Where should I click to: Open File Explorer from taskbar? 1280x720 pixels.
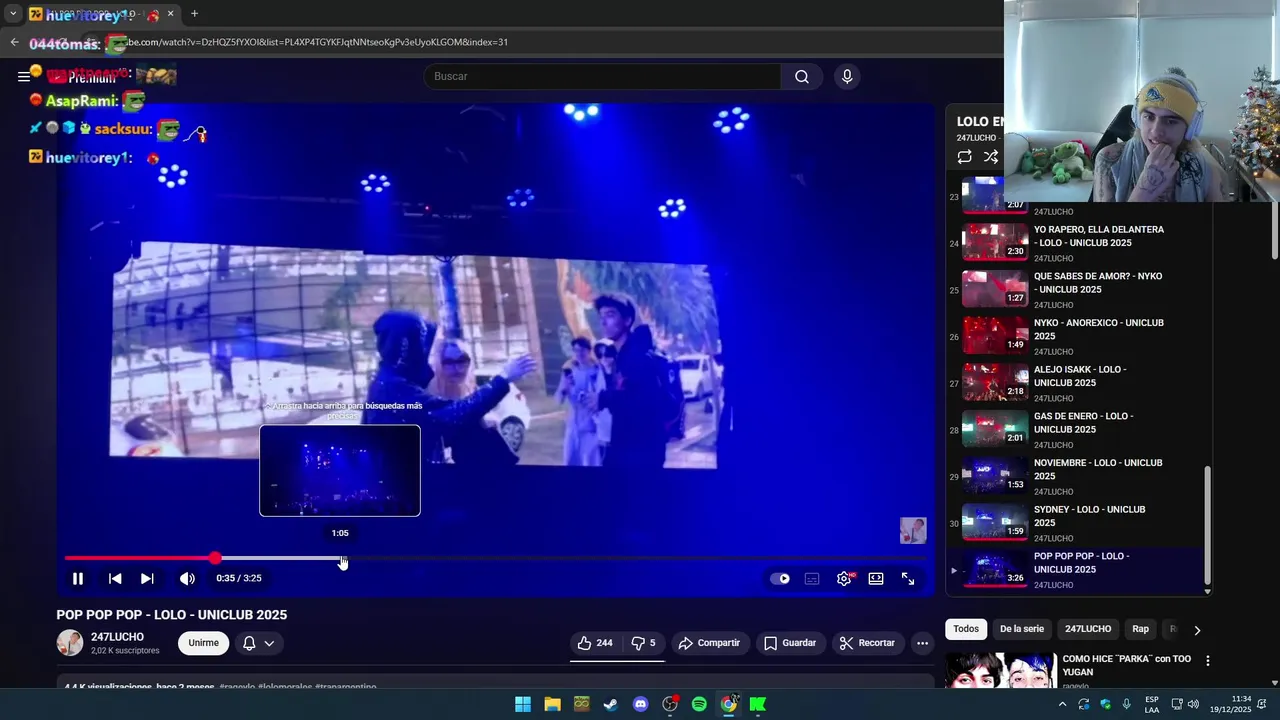click(x=552, y=704)
